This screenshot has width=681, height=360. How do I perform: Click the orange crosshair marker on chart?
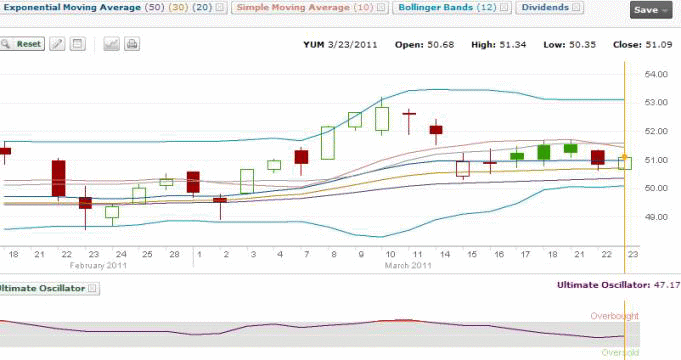(625, 157)
